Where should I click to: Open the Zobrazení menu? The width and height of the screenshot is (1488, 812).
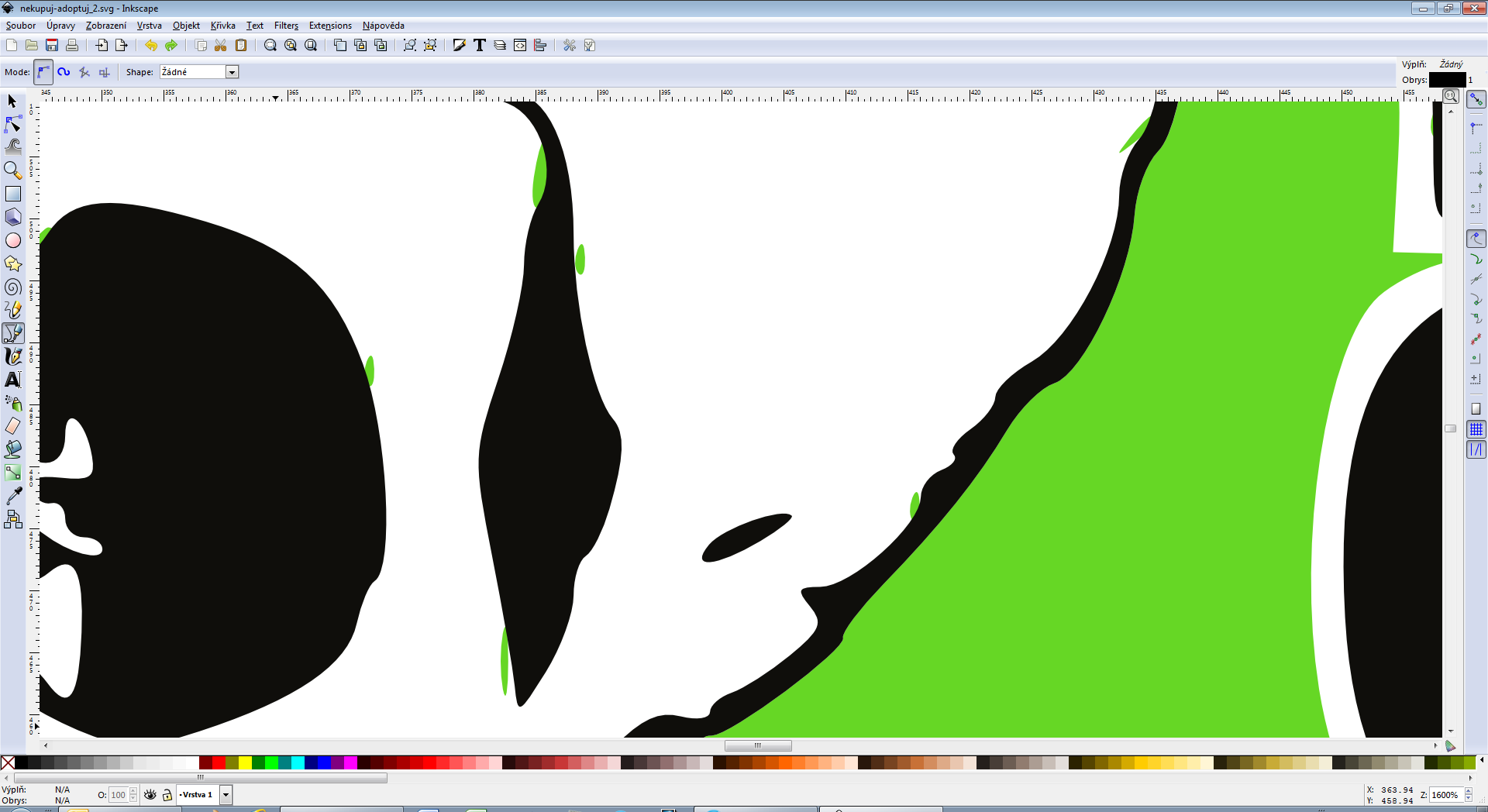click(x=106, y=26)
